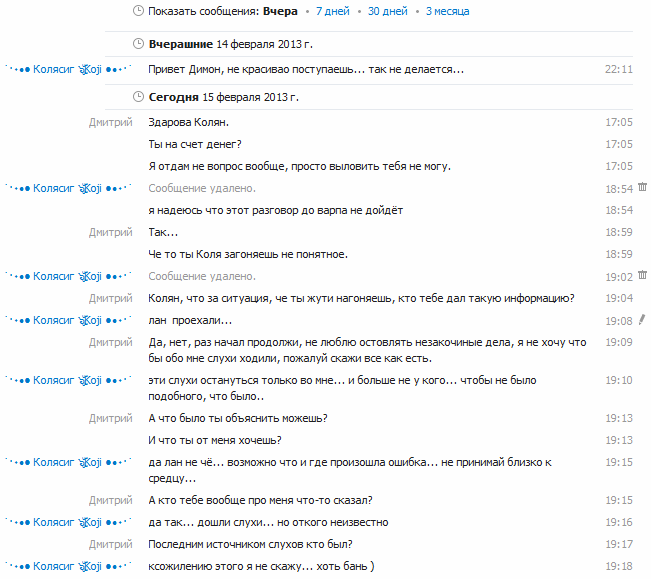Show messages from 30 дней
The height and width of the screenshot is (579, 651).
tap(387, 11)
